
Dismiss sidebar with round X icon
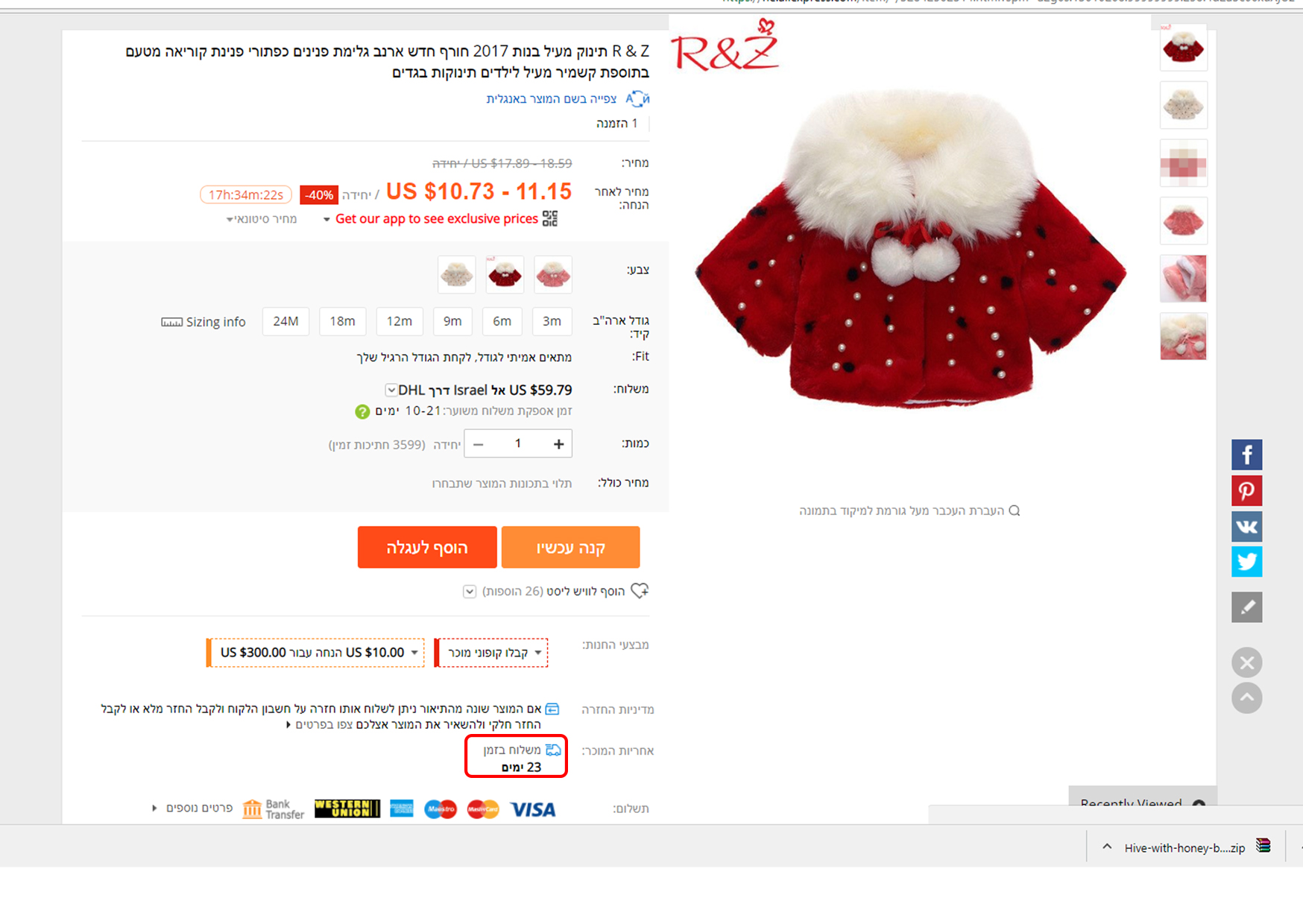point(1246,662)
